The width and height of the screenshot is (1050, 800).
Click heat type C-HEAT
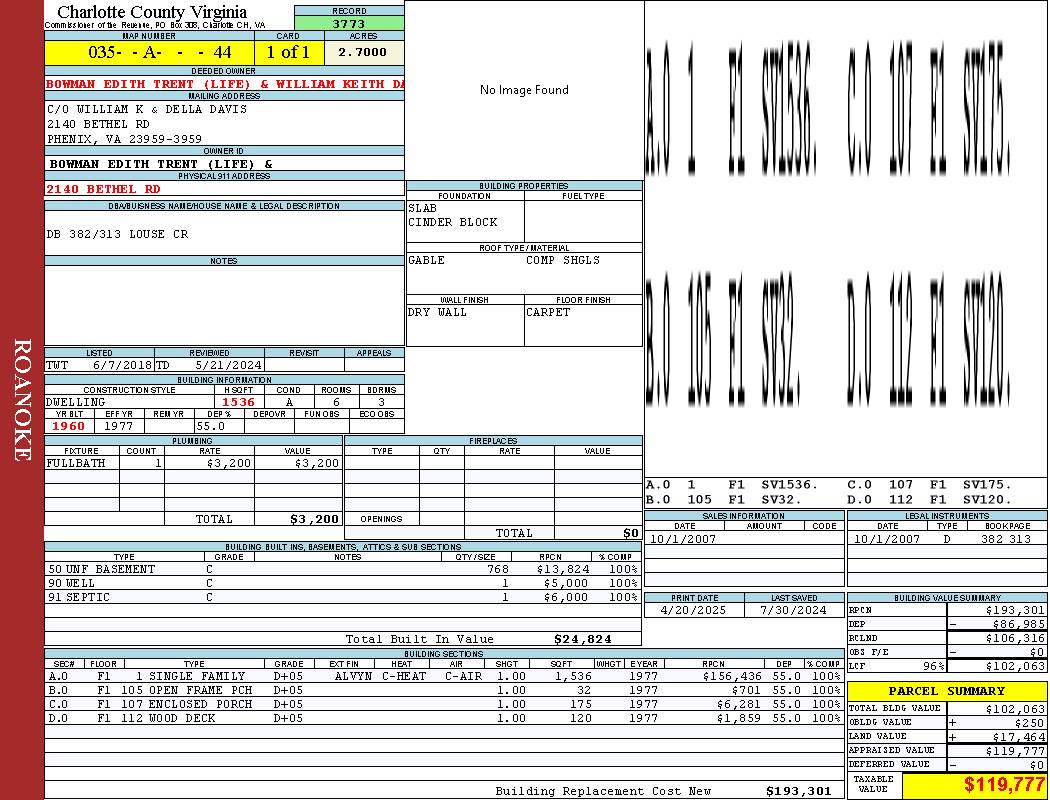[x=404, y=677]
